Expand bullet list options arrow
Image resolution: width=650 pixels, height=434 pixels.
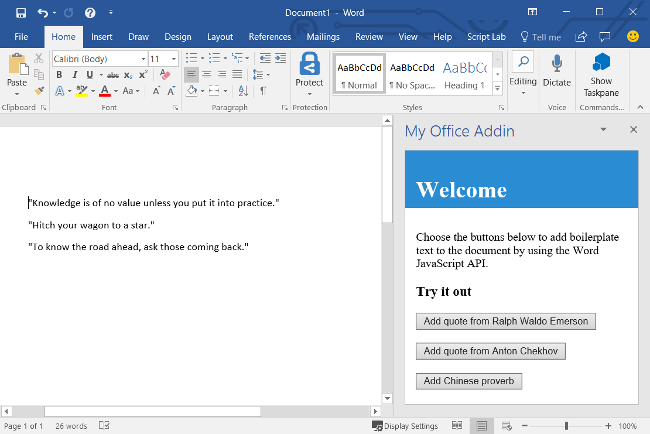(202, 58)
